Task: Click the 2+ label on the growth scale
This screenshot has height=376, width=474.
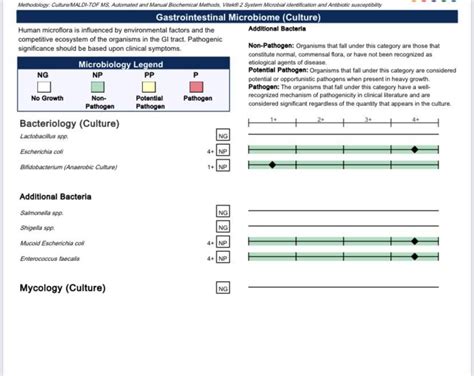Action: [x=321, y=119]
